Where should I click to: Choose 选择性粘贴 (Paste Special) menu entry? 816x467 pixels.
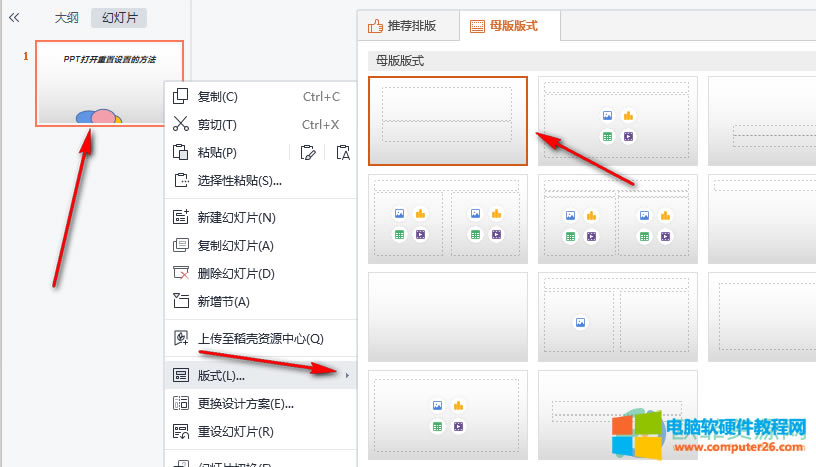239,181
